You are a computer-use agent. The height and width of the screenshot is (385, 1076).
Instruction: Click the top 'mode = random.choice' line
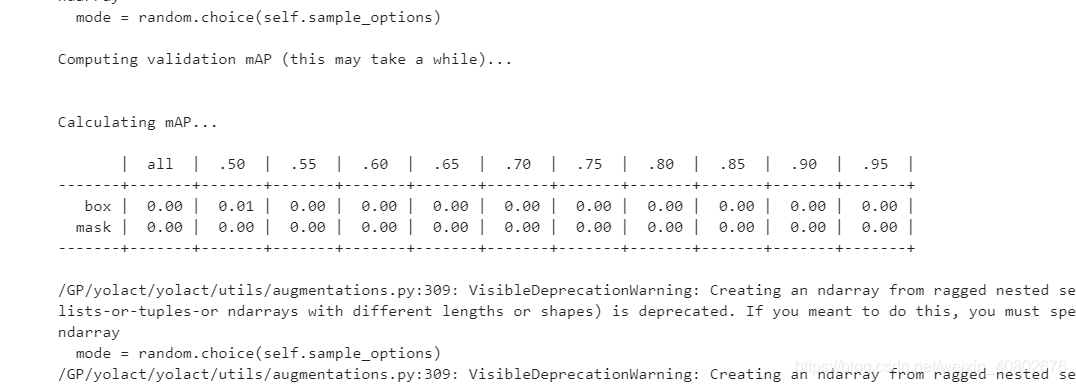[x=258, y=17]
